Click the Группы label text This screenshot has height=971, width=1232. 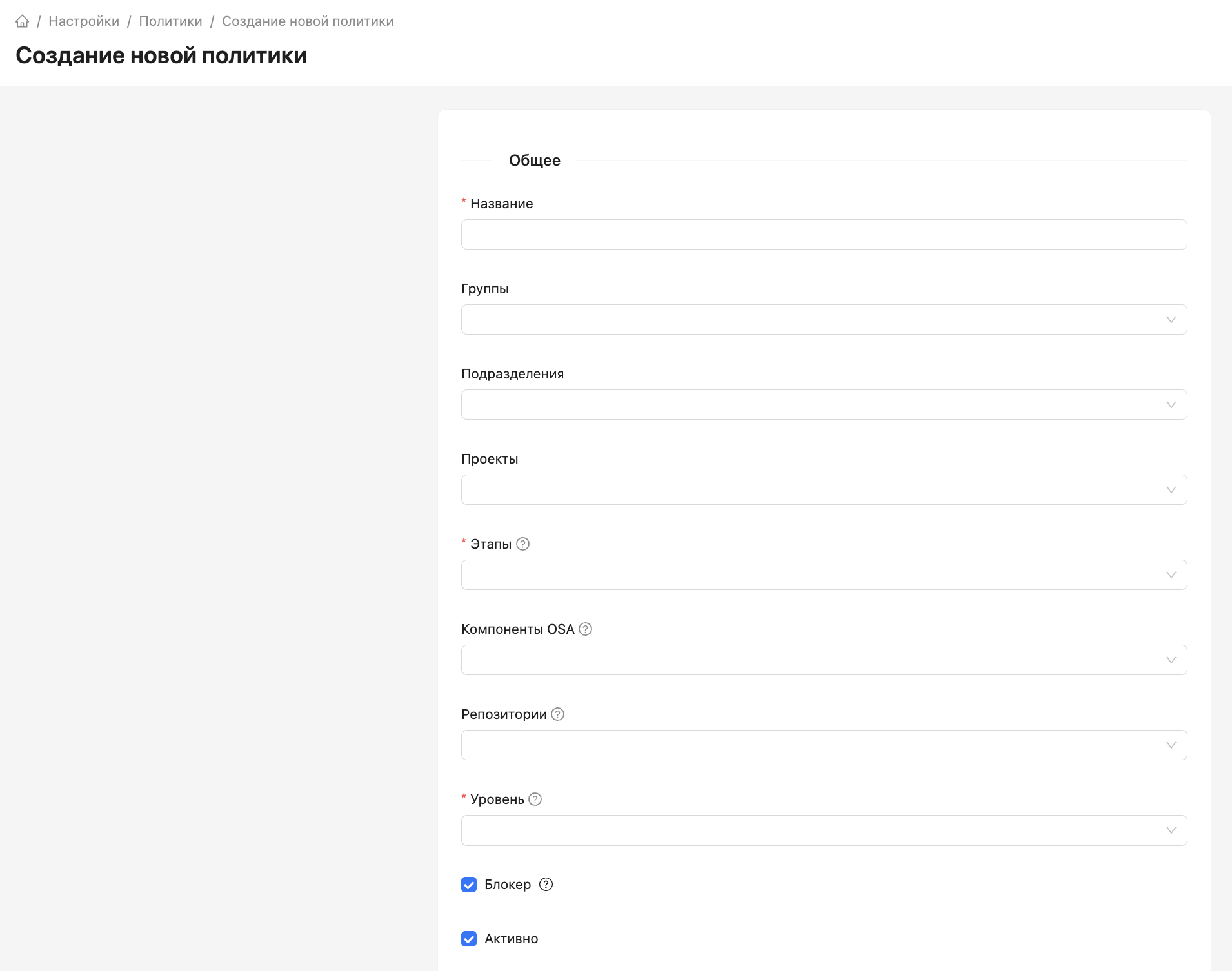tap(484, 288)
